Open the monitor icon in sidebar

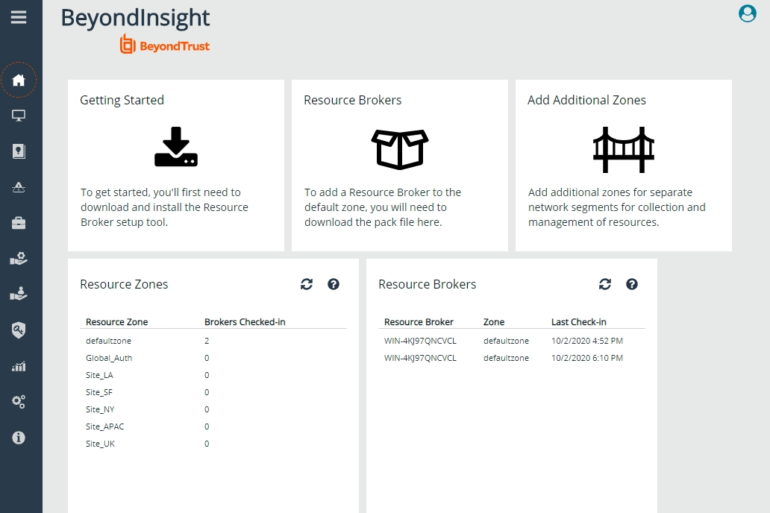18,116
